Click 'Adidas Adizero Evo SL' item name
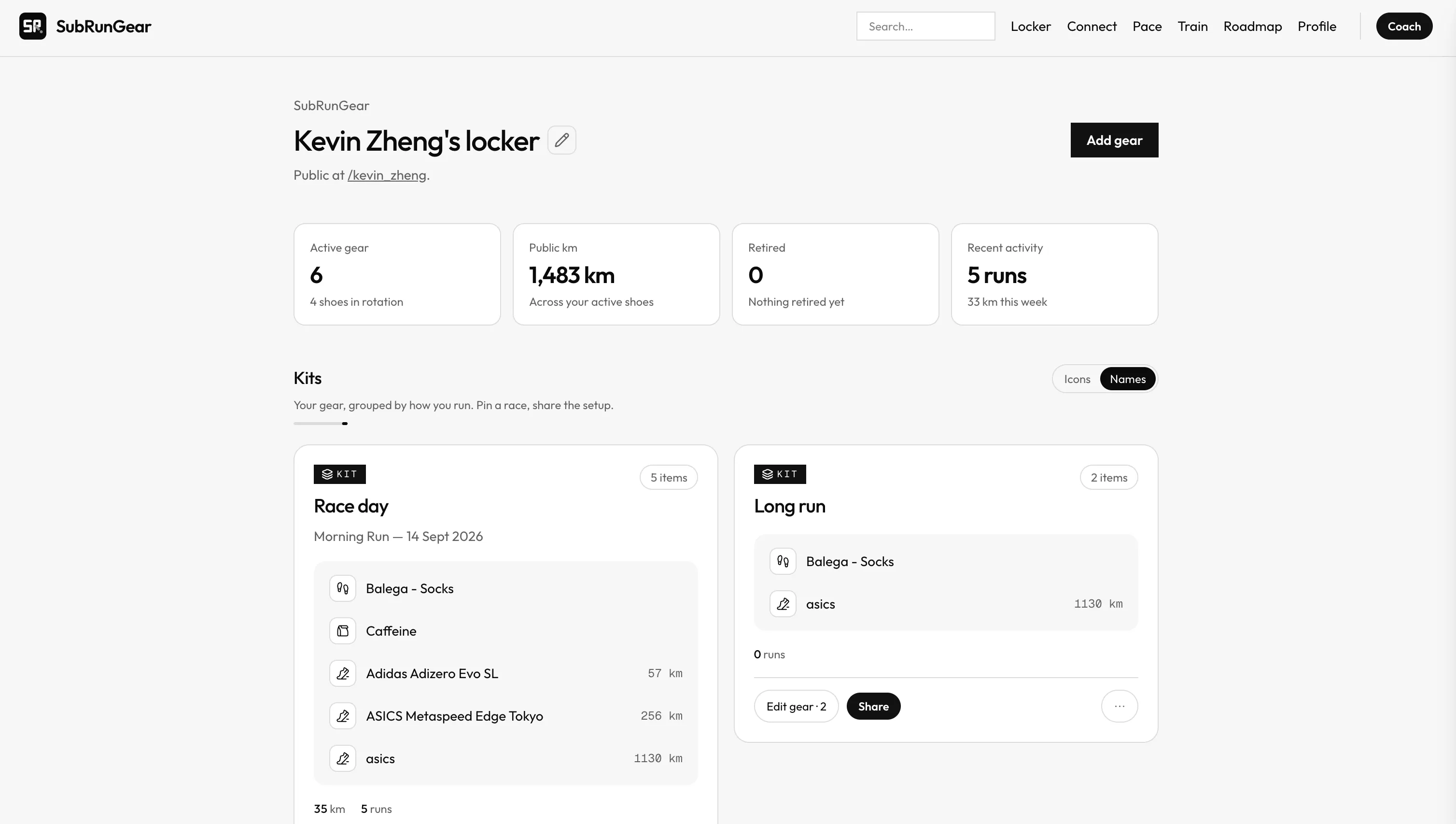Screen dimensions: 1456x824 pos(432,673)
